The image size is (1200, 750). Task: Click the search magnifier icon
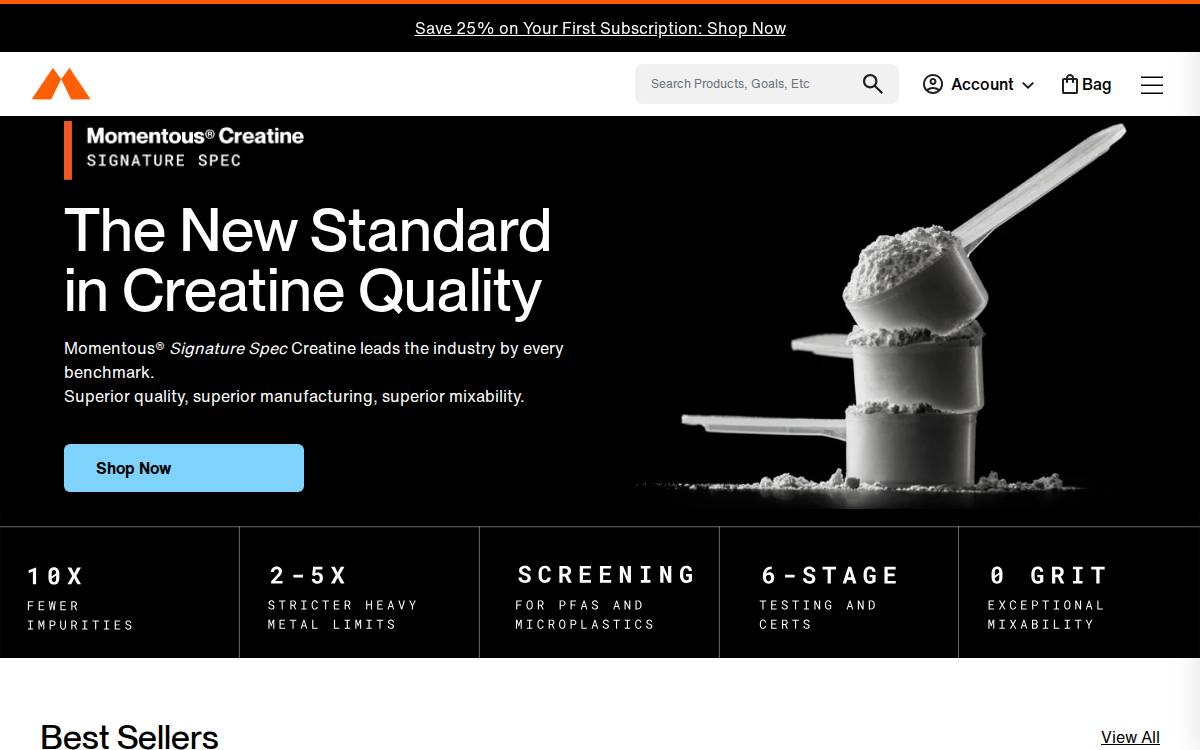pos(873,84)
